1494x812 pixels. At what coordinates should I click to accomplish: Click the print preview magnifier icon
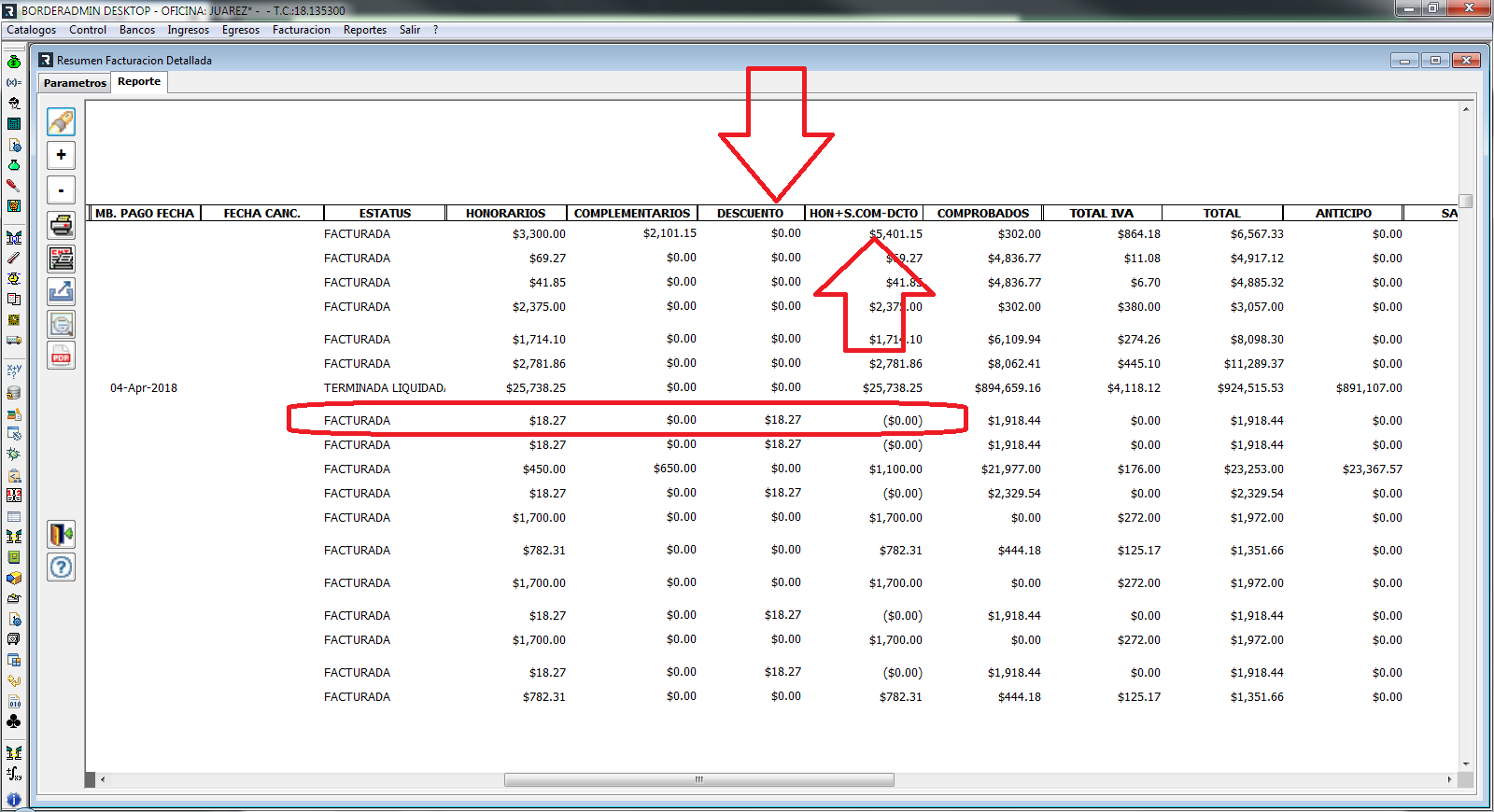coord(61,324)
